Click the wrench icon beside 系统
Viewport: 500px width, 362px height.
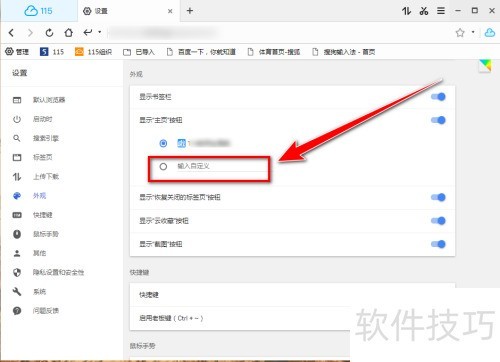(17, 292)
